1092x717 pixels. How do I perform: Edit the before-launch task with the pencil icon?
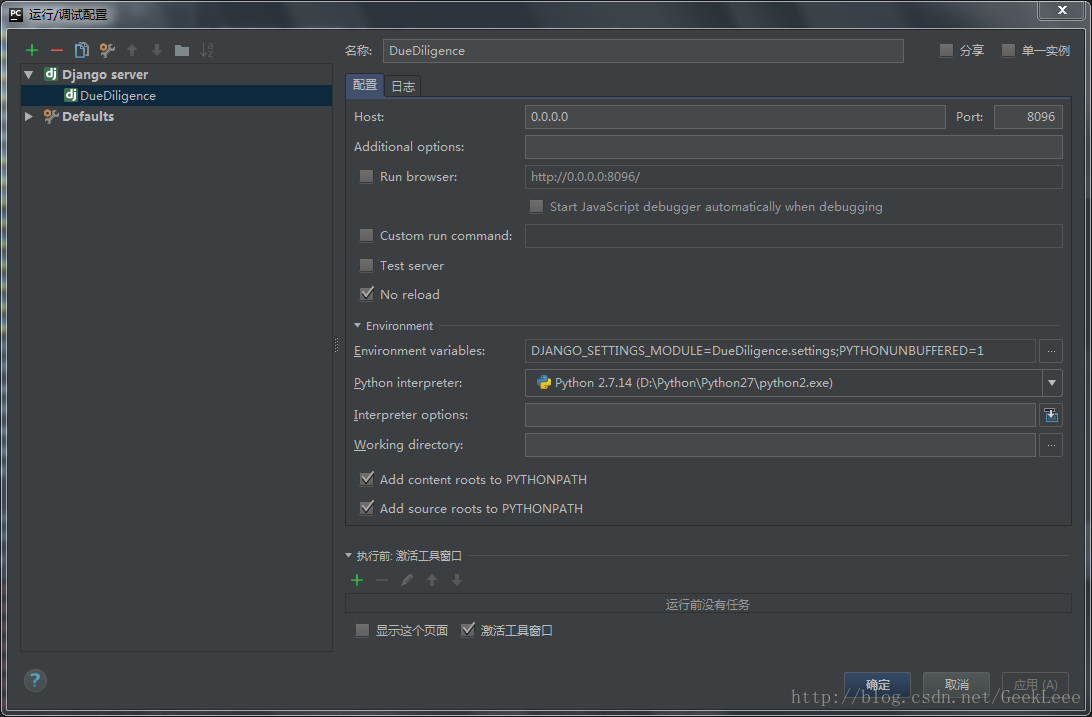point(407,580)
